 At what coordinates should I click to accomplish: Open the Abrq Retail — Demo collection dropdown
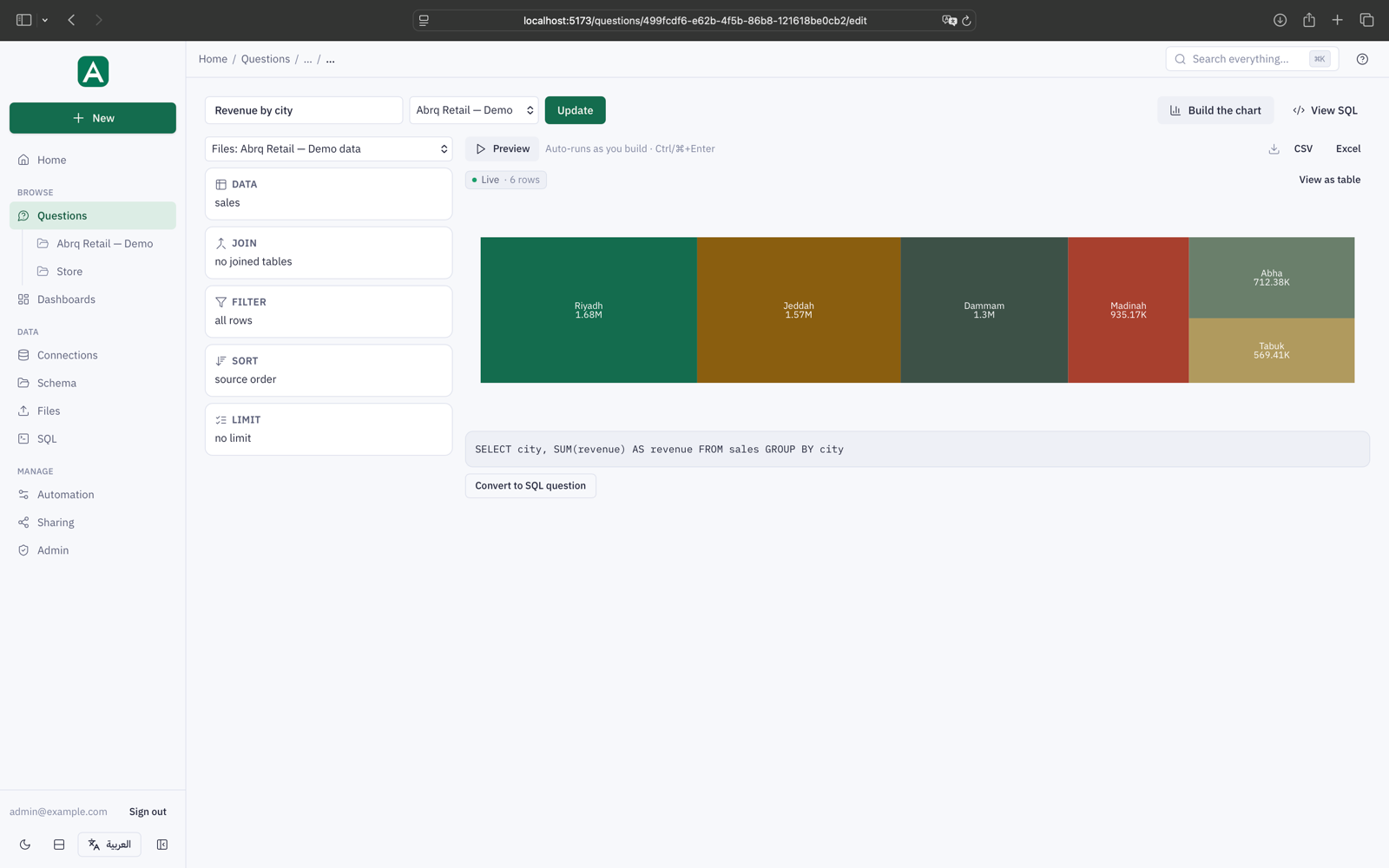474,110
